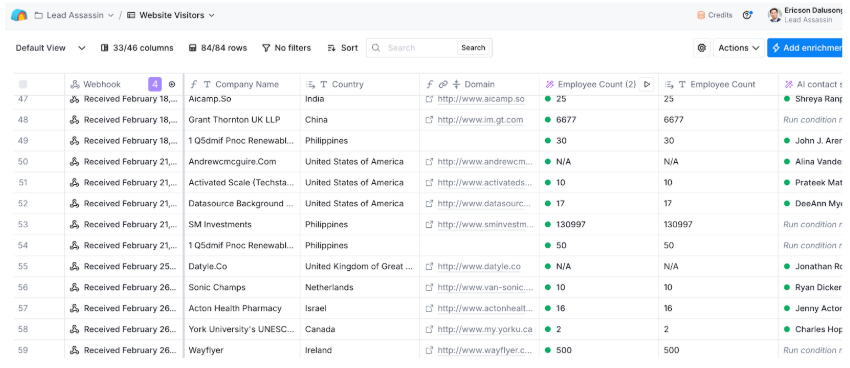
Task: Open external link icon for van-sonic domain
Action: pos(429,287)
